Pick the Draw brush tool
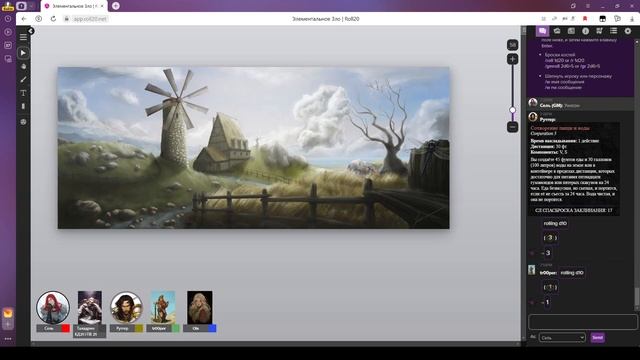Viewport: 640px width, 360px height. click(23, 80)
